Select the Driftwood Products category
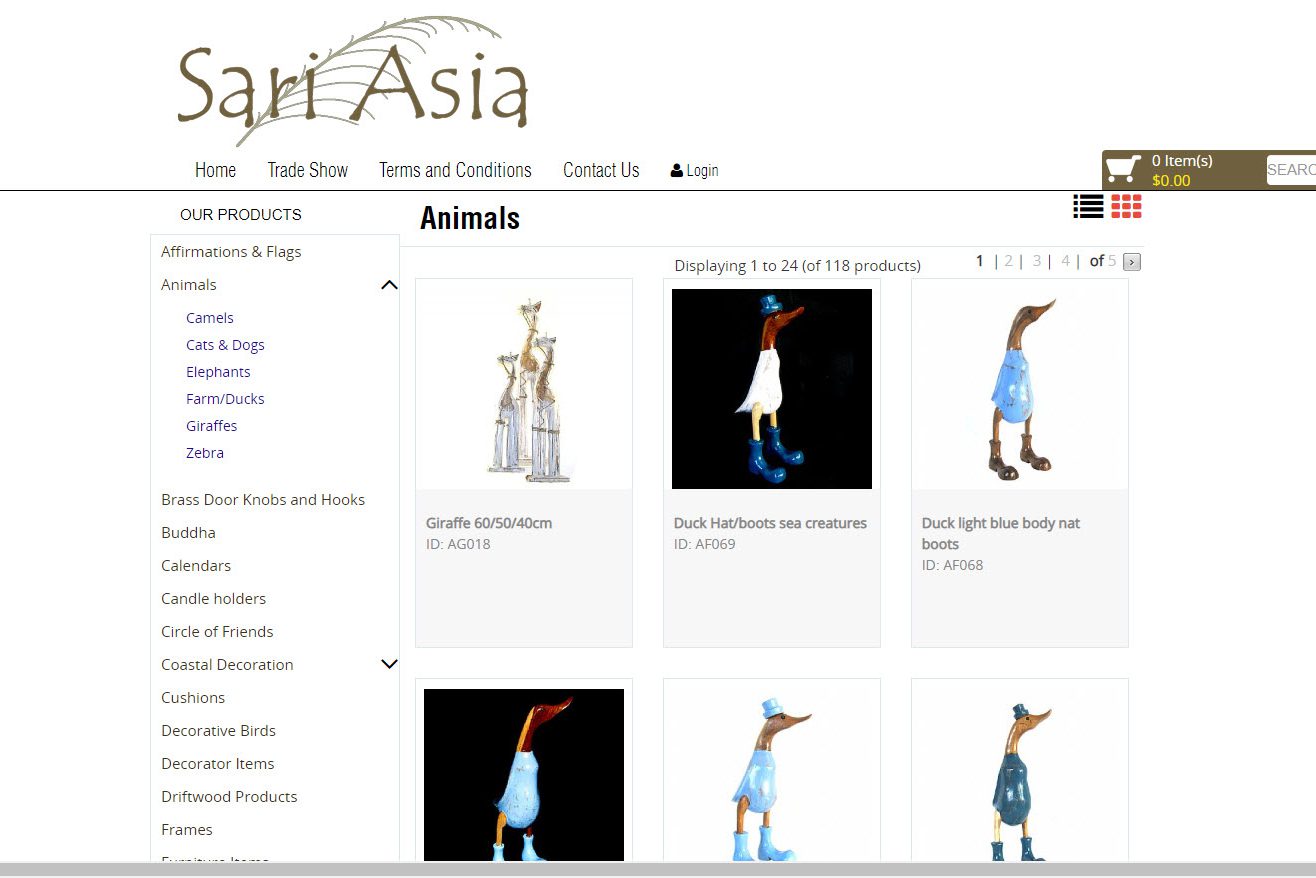1316x878 pixels. tap(229, 797)
